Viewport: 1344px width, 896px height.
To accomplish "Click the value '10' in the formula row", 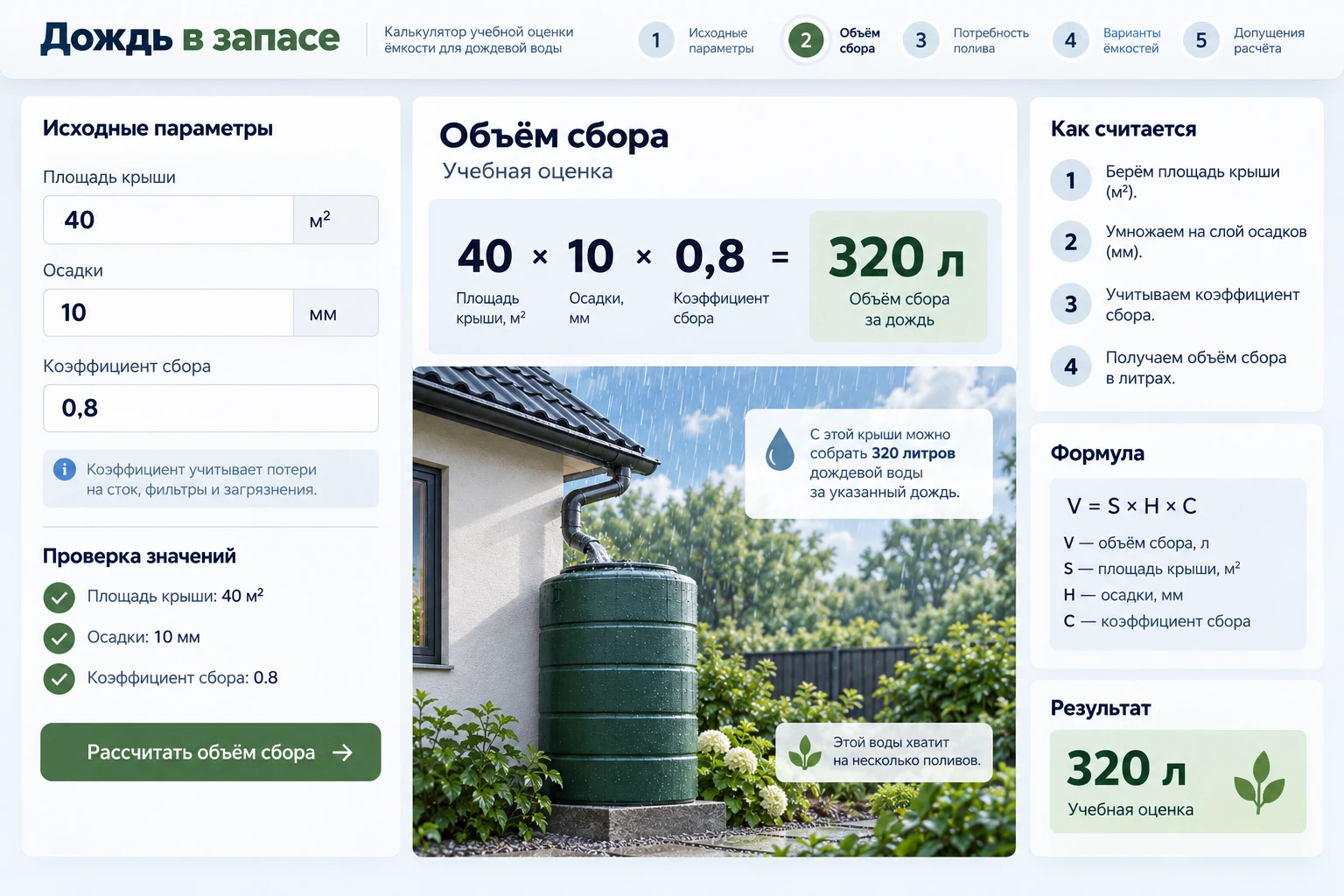I will pos(591,256).
